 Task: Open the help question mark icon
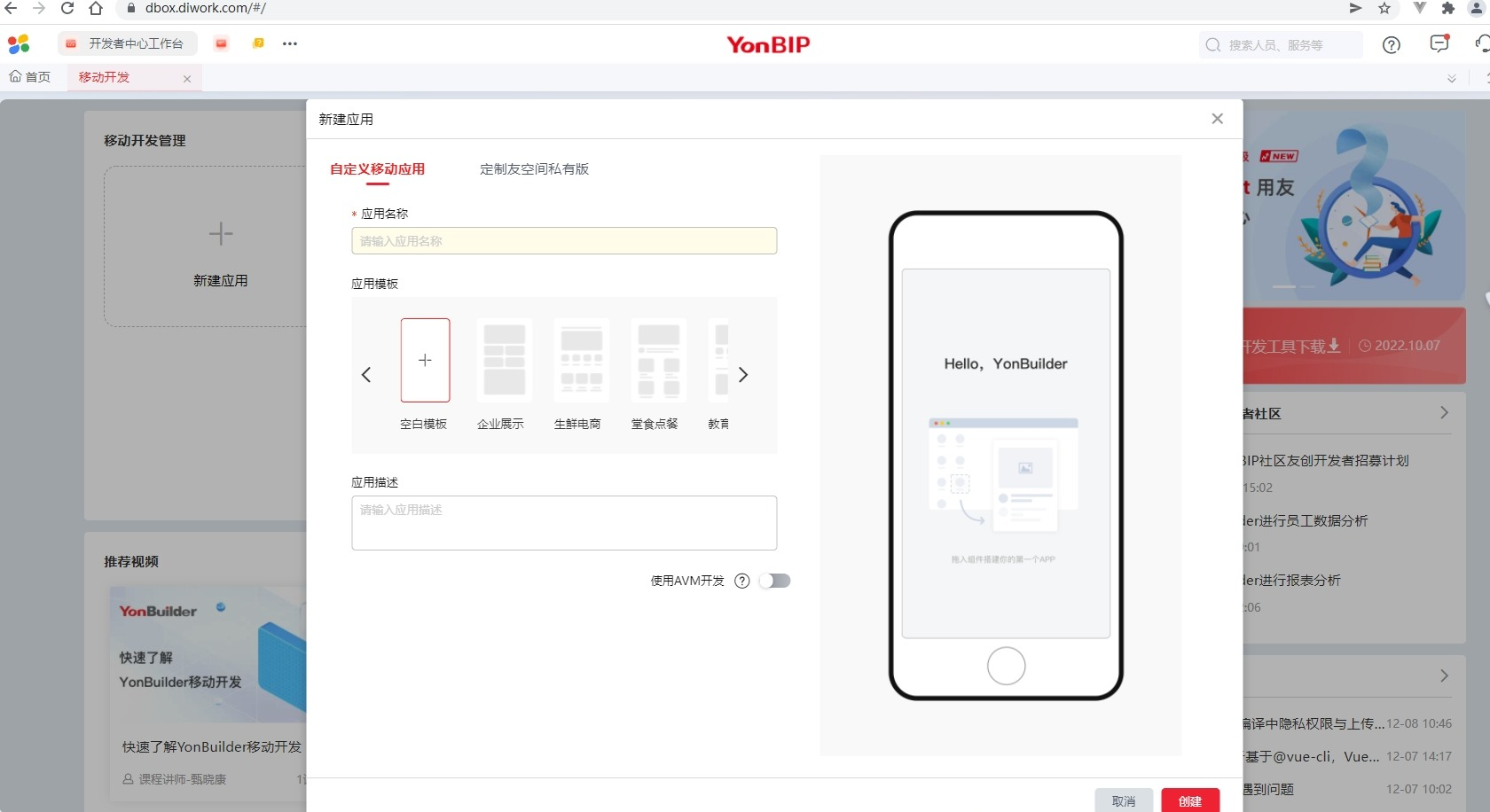pyautogui.click(x=1391, y=44)
